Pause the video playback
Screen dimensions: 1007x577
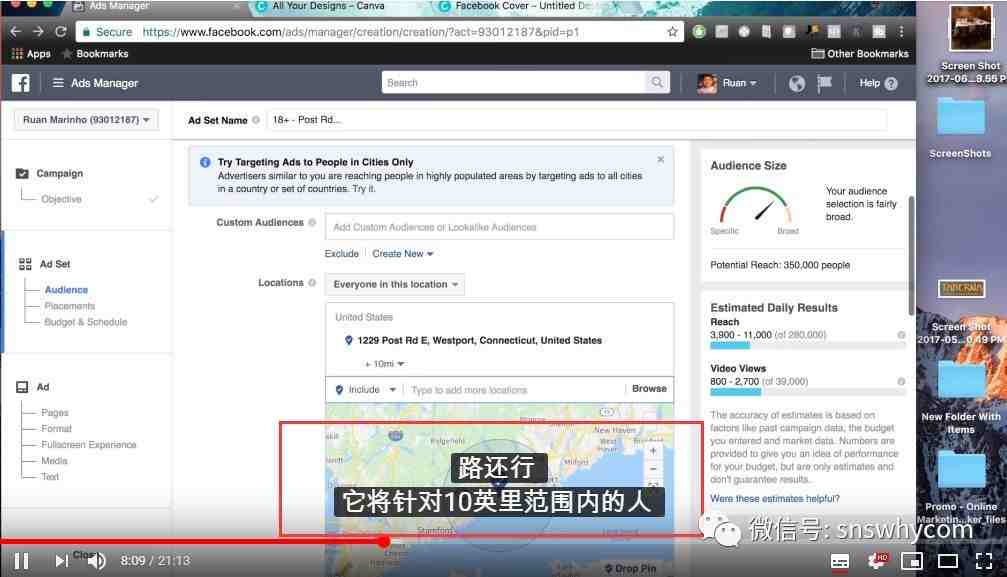[x=21, y=561]
